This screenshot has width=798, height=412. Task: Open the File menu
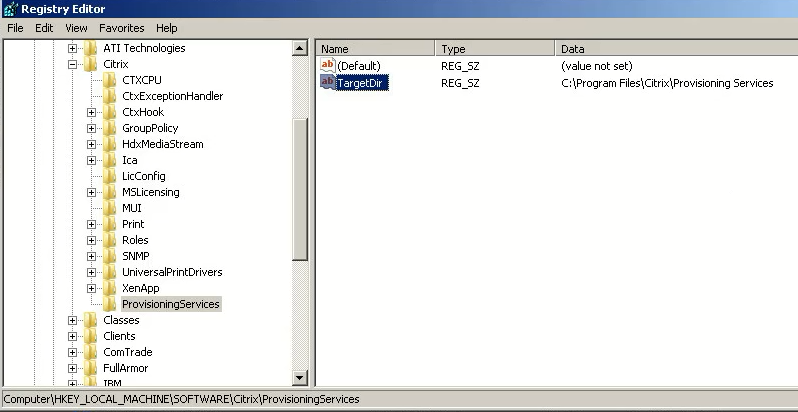click(x=16, y=28)
